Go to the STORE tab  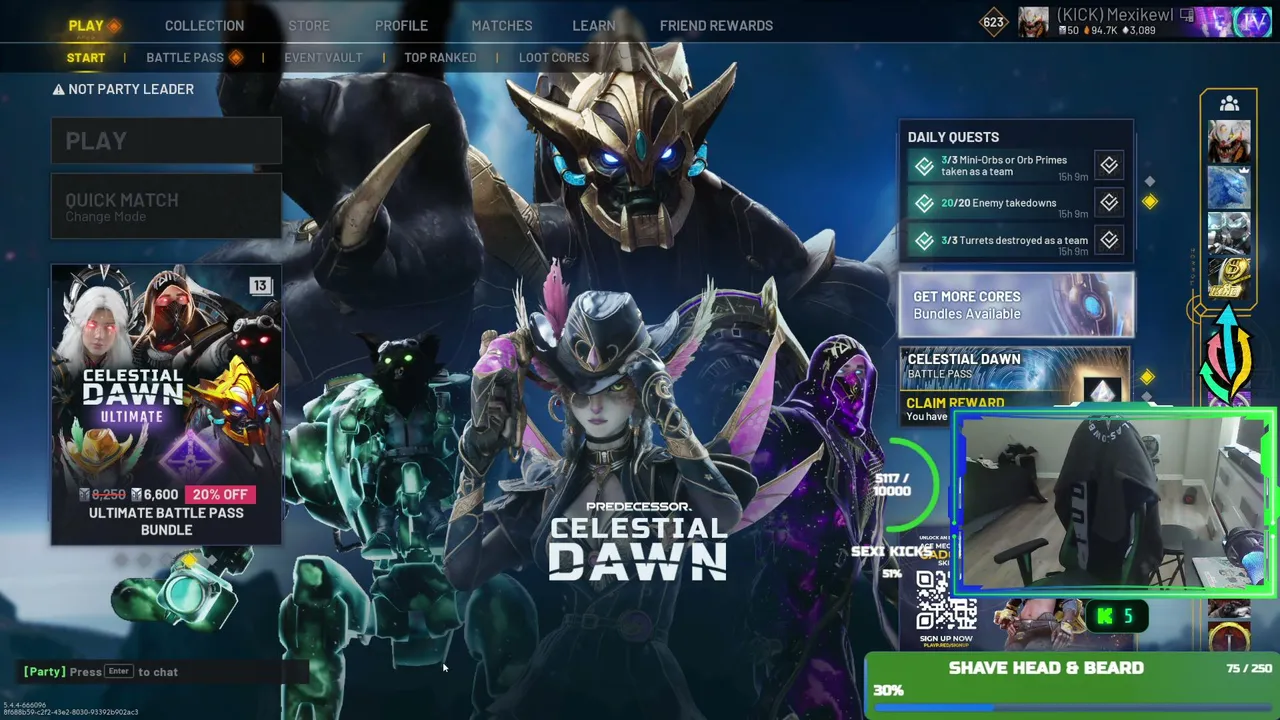[x=309, y=26]
